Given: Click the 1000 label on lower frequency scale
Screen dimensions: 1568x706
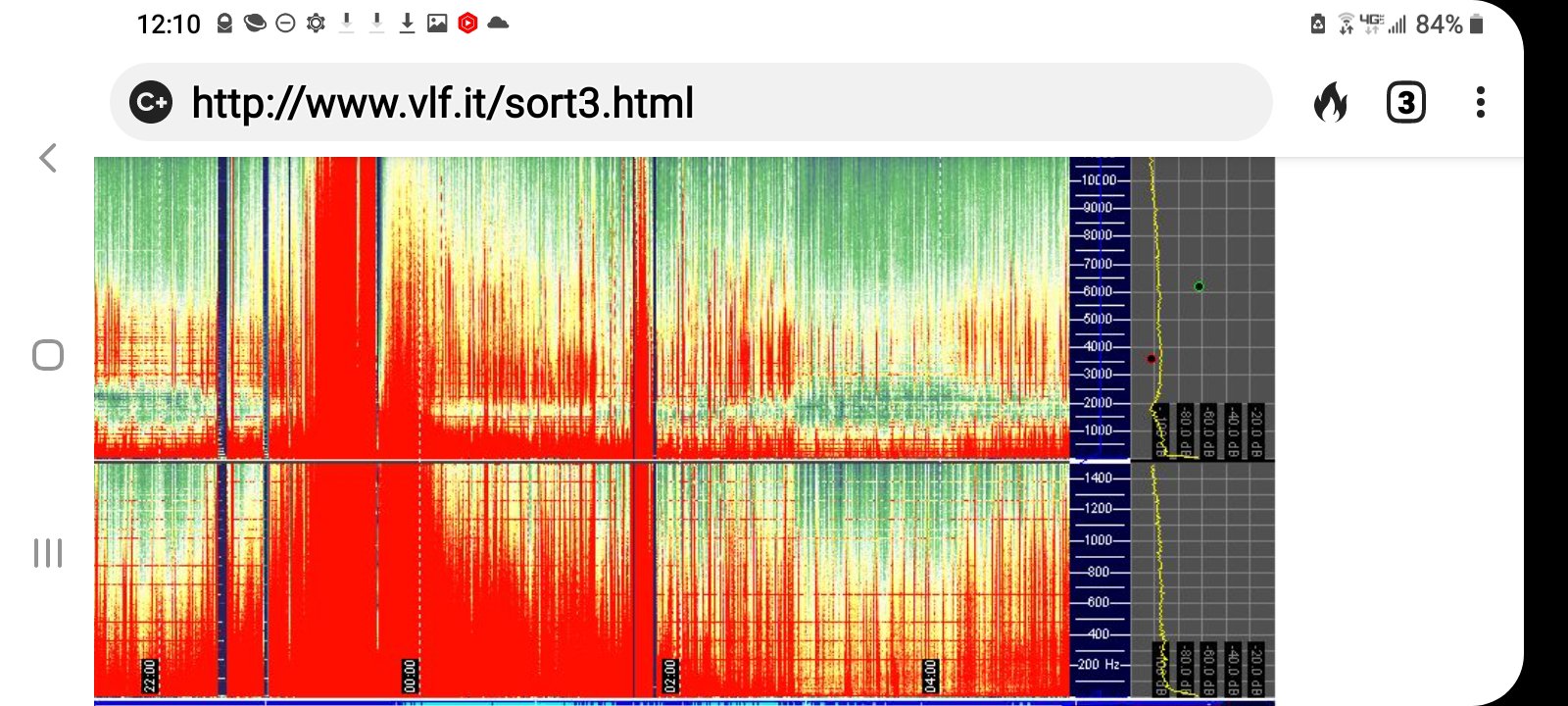Looking at the screenshot, I should pos(1098,540).
